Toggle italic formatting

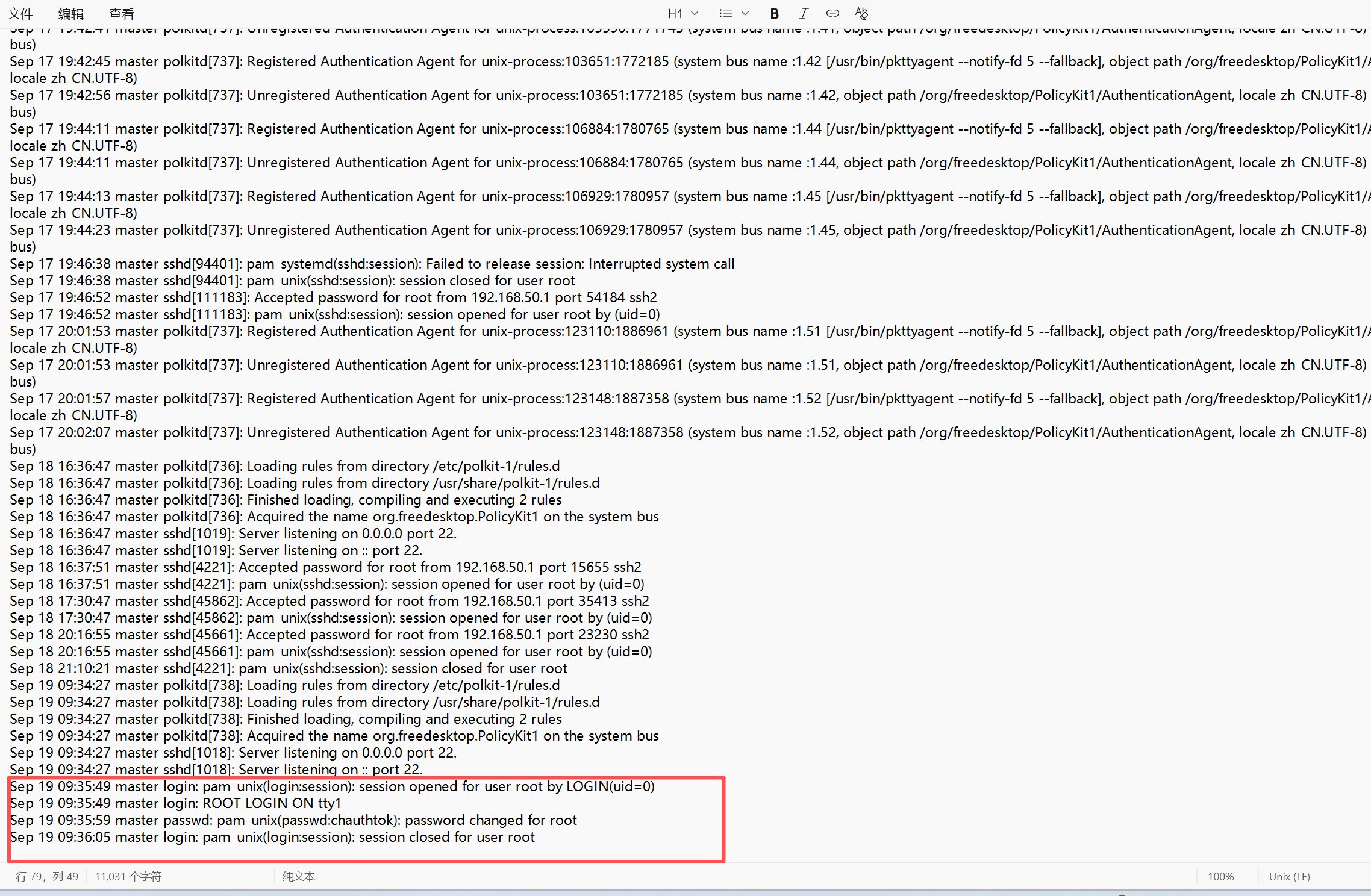(803, 14)
